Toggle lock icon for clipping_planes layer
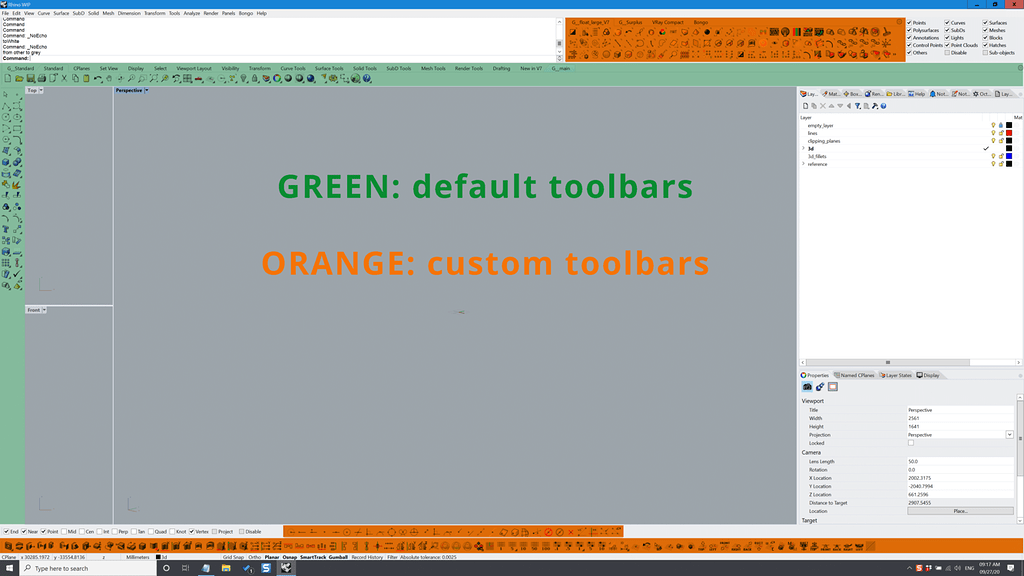 (x=1001, y=141)
